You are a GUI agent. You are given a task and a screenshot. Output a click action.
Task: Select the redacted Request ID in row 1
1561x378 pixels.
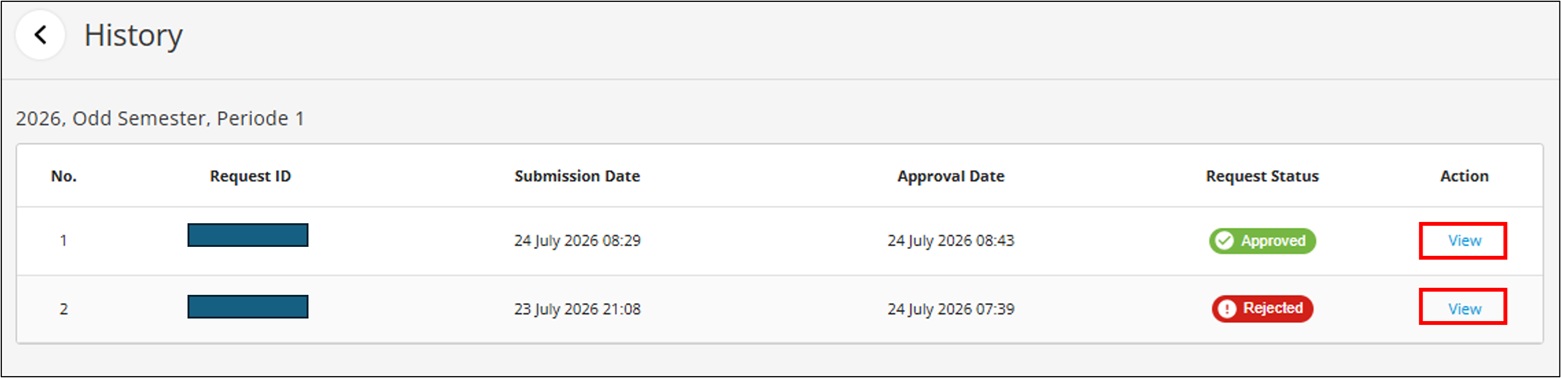click(x=248, y=235)
